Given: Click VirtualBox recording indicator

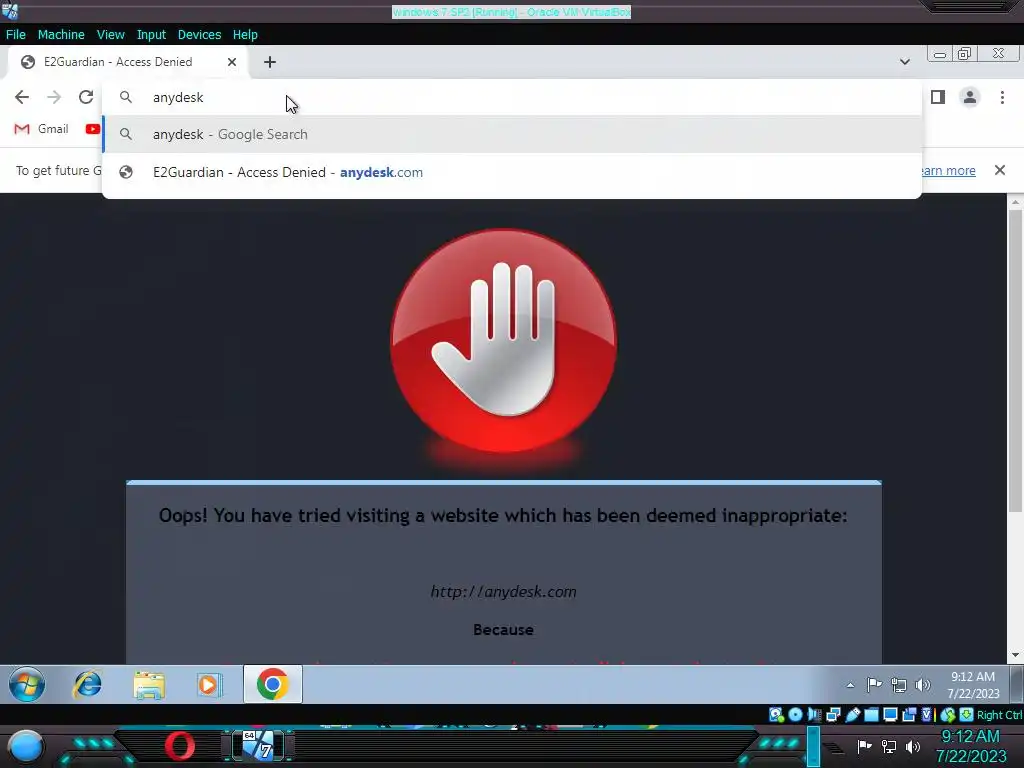Looking at the screenshot, I should pos(909,715).
